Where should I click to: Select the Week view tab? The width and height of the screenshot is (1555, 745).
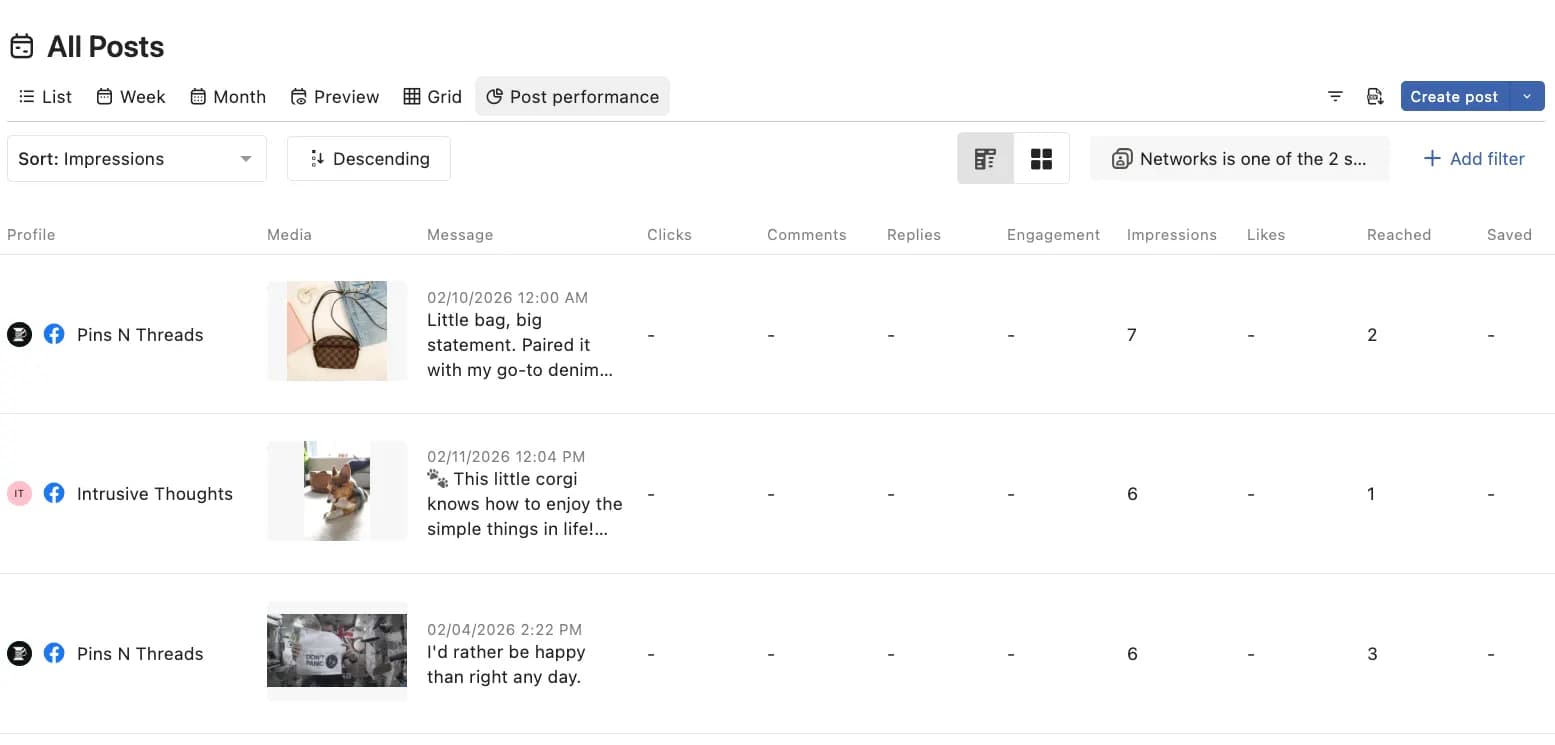click(131, 97)
